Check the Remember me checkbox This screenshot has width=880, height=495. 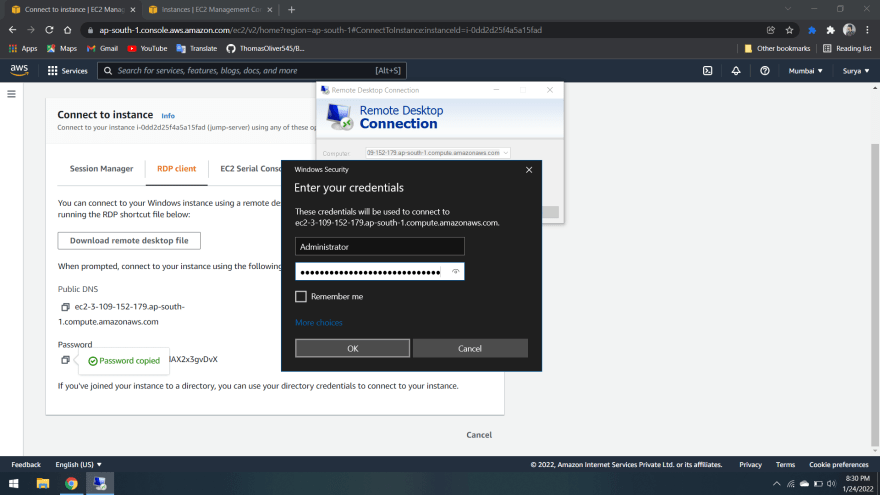pos(301,296)
